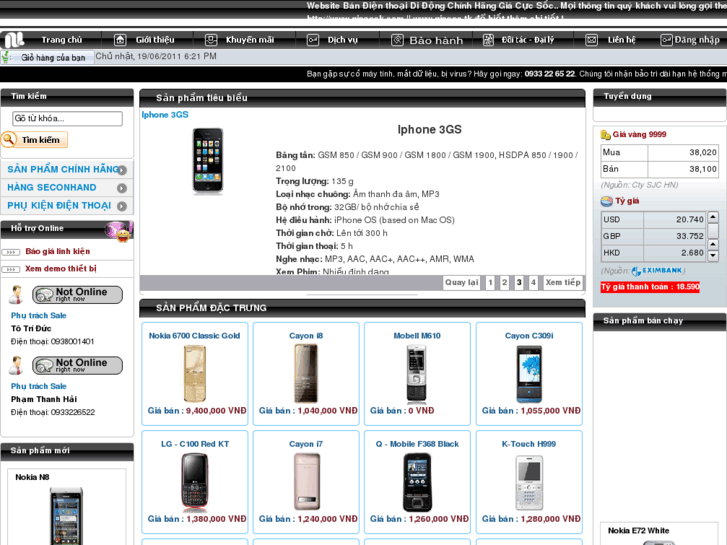Open the Trang chủ menu

pyautogui.click(x=62, y=40)
